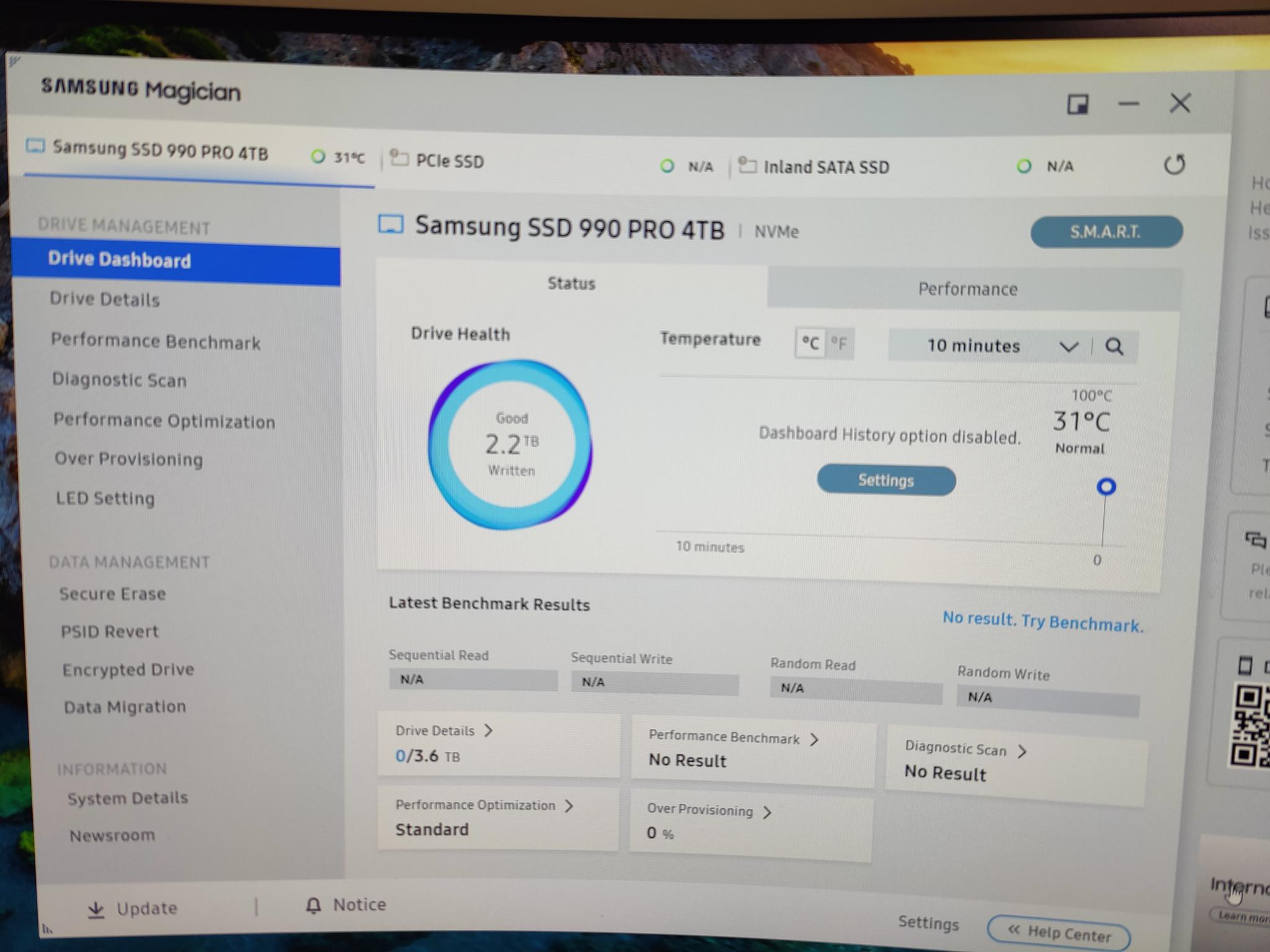Open Data Migration in sidebar
This screenshot has height=952, width=1270.
pos(125,707)
